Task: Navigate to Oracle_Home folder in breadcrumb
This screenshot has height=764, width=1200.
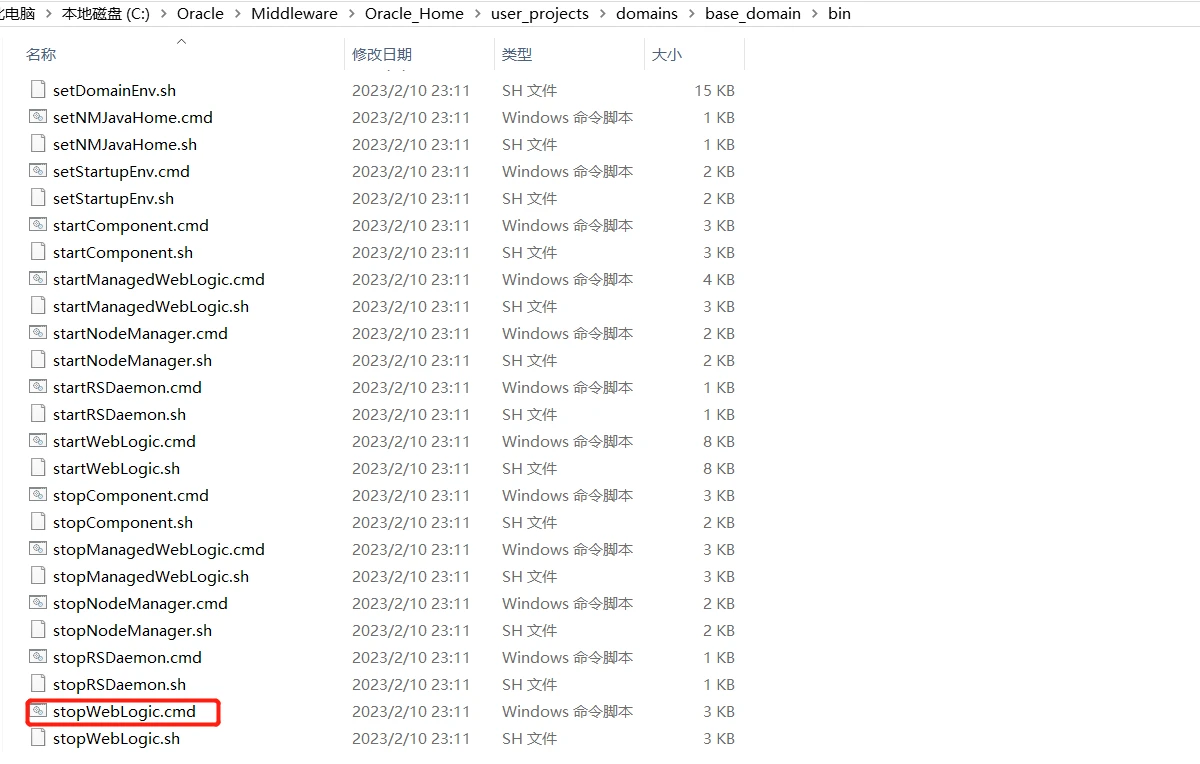Action: click(x=414, y=14)
